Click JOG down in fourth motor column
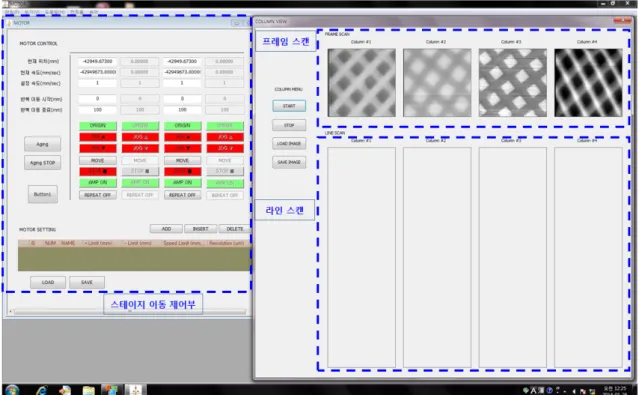 pos(225,148)
